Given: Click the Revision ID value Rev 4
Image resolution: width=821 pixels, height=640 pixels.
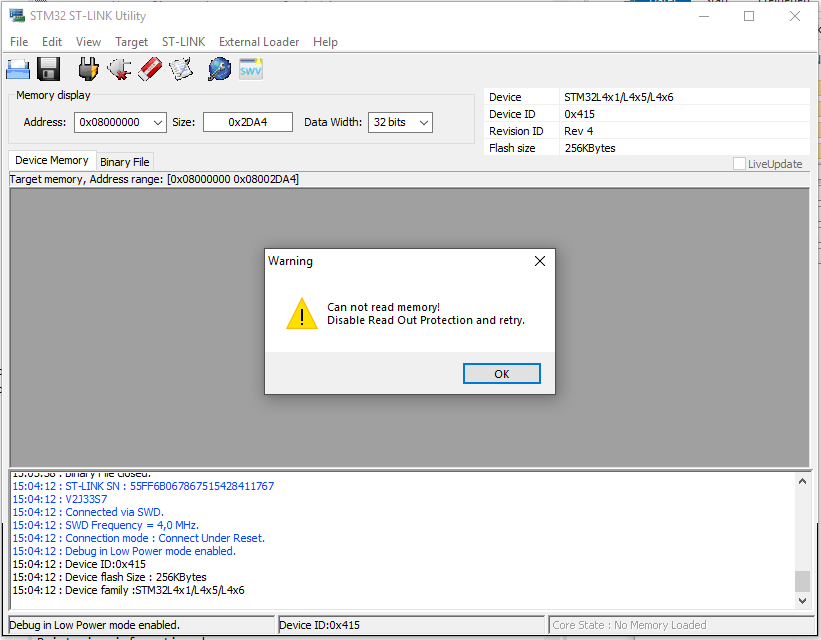Looking at the screenshot, I should (x=578, y=131).
